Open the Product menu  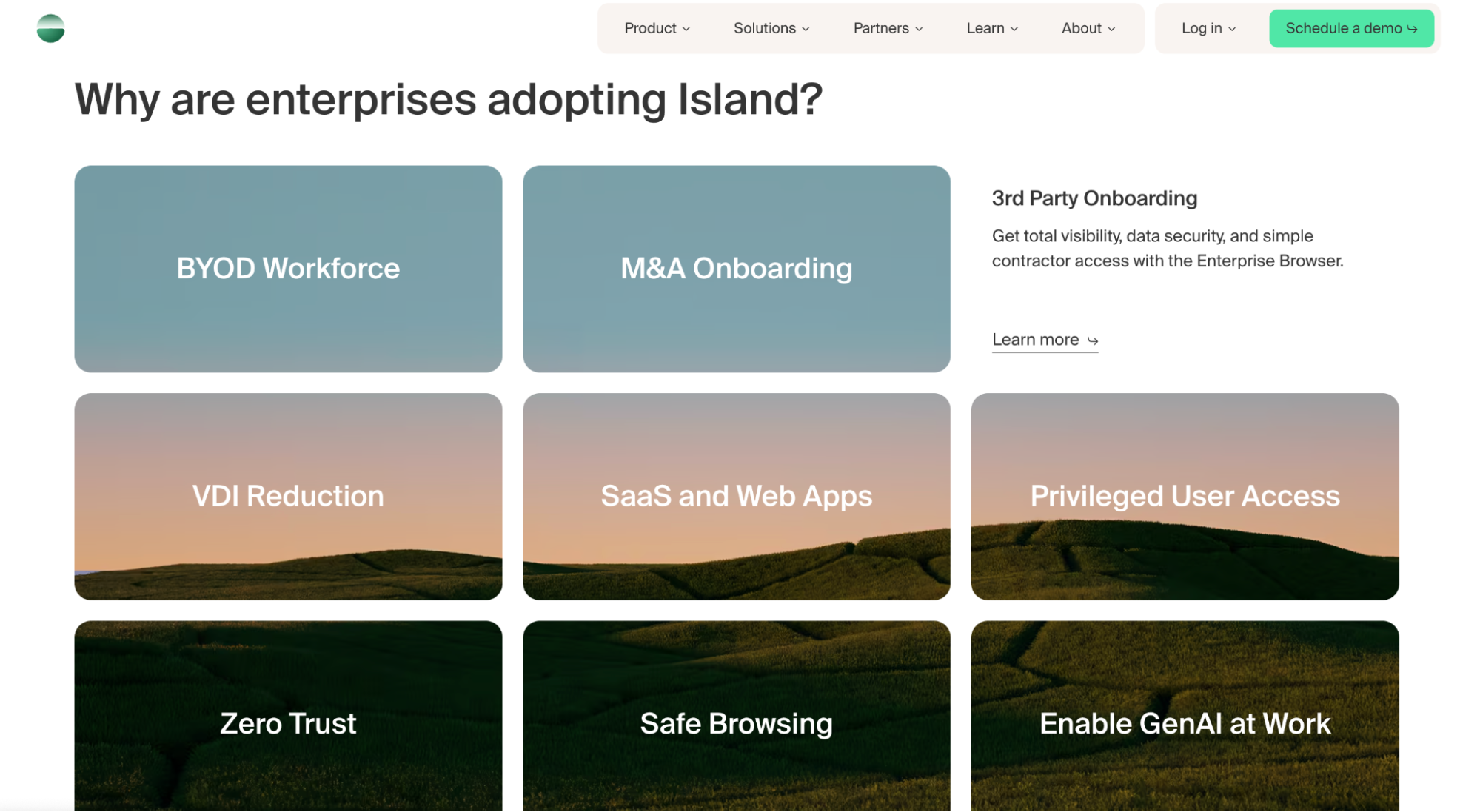coord(657,28)
